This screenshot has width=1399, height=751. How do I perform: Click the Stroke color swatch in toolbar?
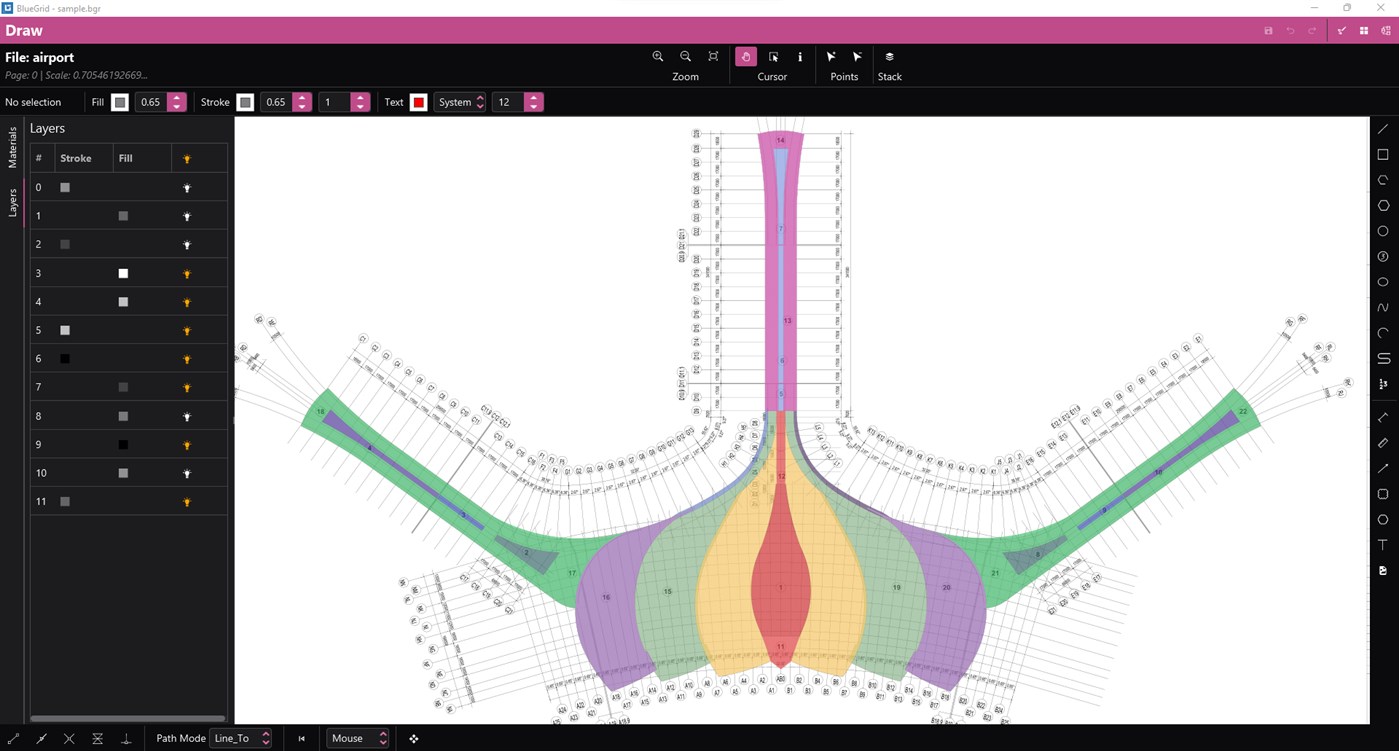(x=245, y=102)
